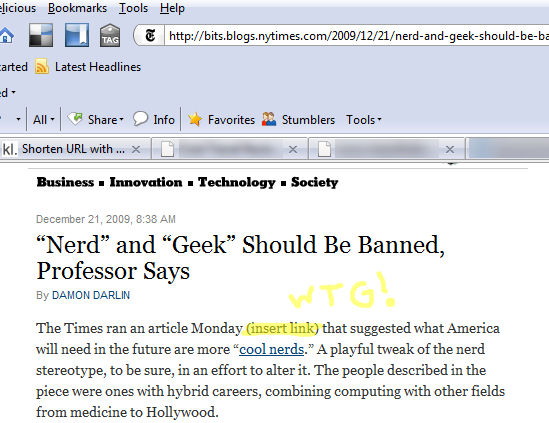549x423 pixels.
Task: Open the Tools menu in menu bar
Action: pos(133,8)
